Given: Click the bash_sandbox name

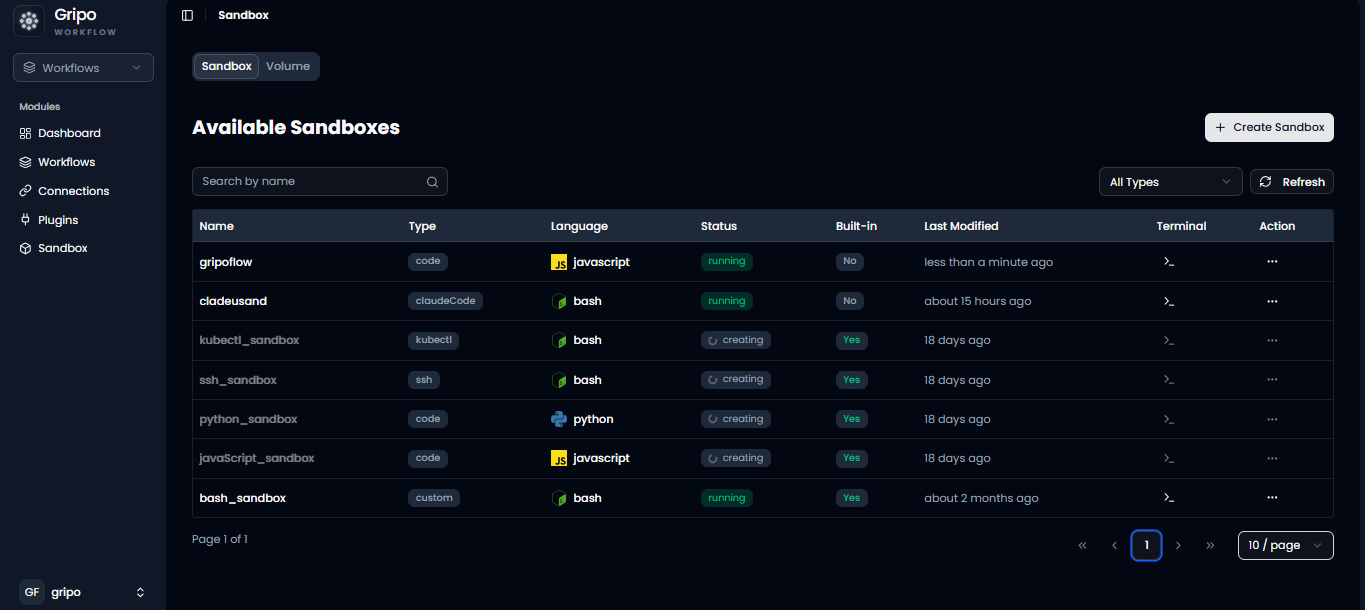Looking at the screenshot, I should click(243, 498).
